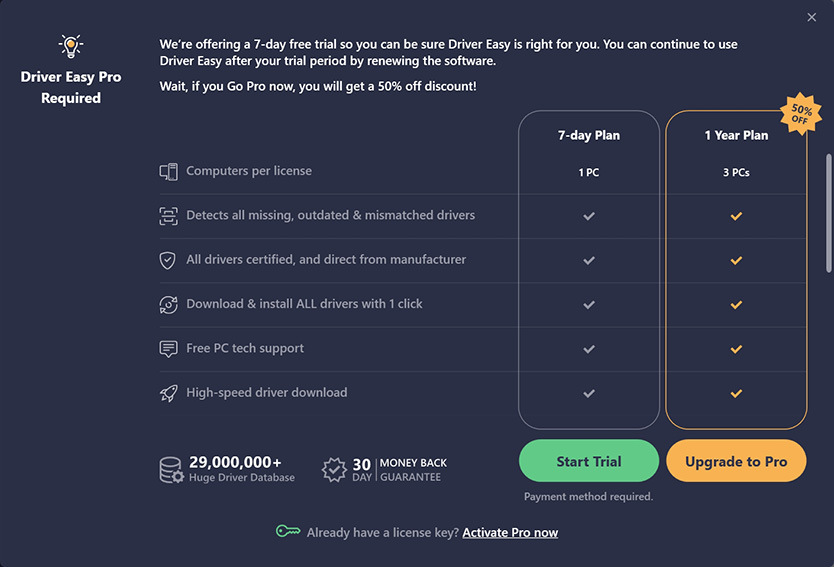Click the vertical scrollbar on the right

click(x=828, y=212)
